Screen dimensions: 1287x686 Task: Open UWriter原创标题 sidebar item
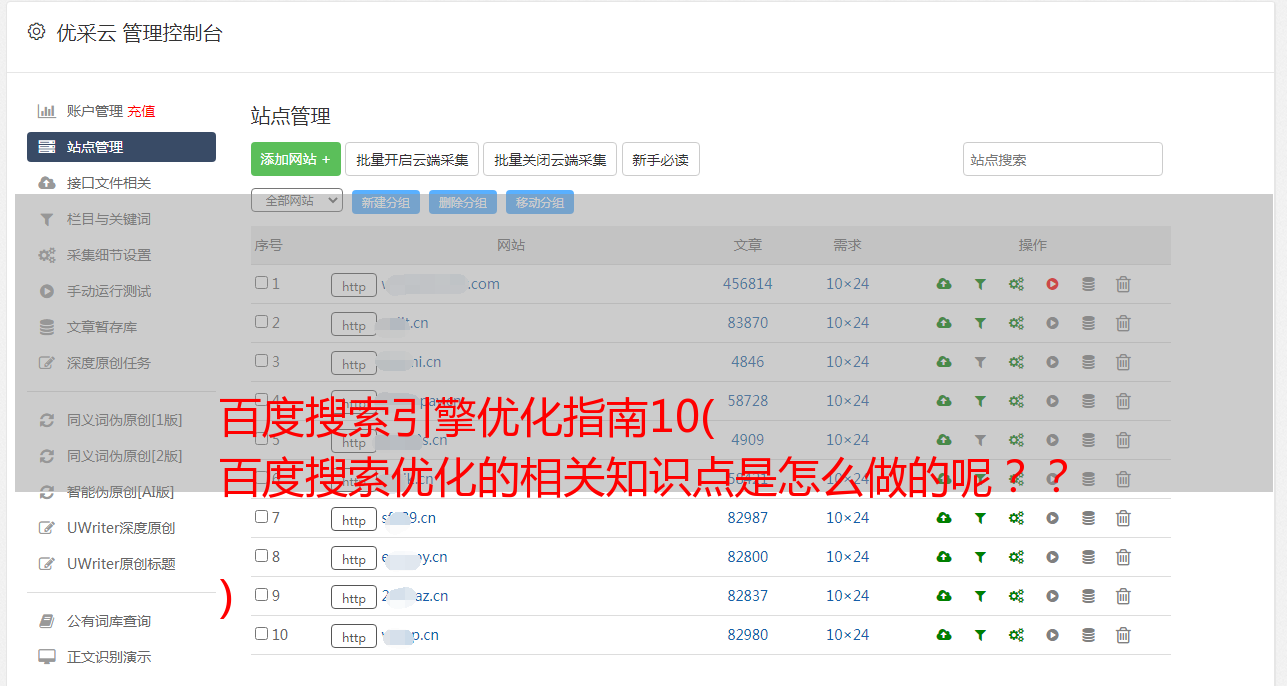(121, 564)
